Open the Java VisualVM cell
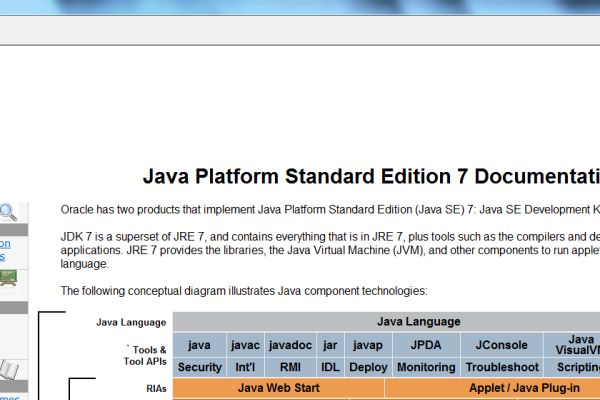 tap(572, 345)
